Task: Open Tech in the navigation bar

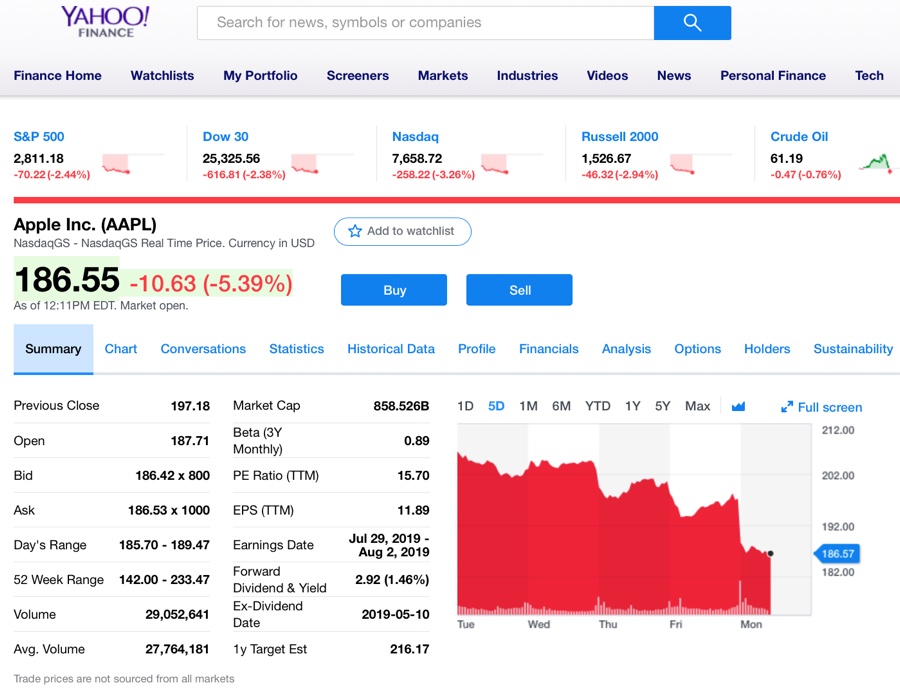Action: click(869, 76)
